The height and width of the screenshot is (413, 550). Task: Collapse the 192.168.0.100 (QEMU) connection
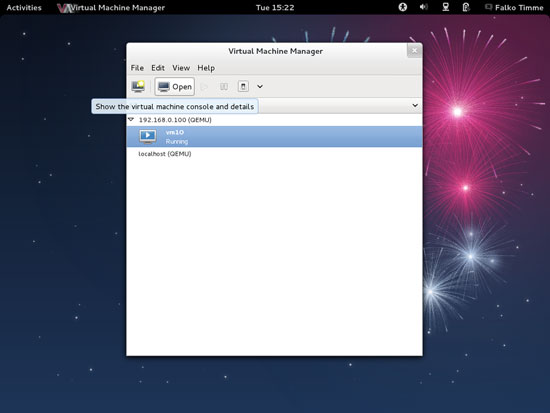(x=131, y=120)
